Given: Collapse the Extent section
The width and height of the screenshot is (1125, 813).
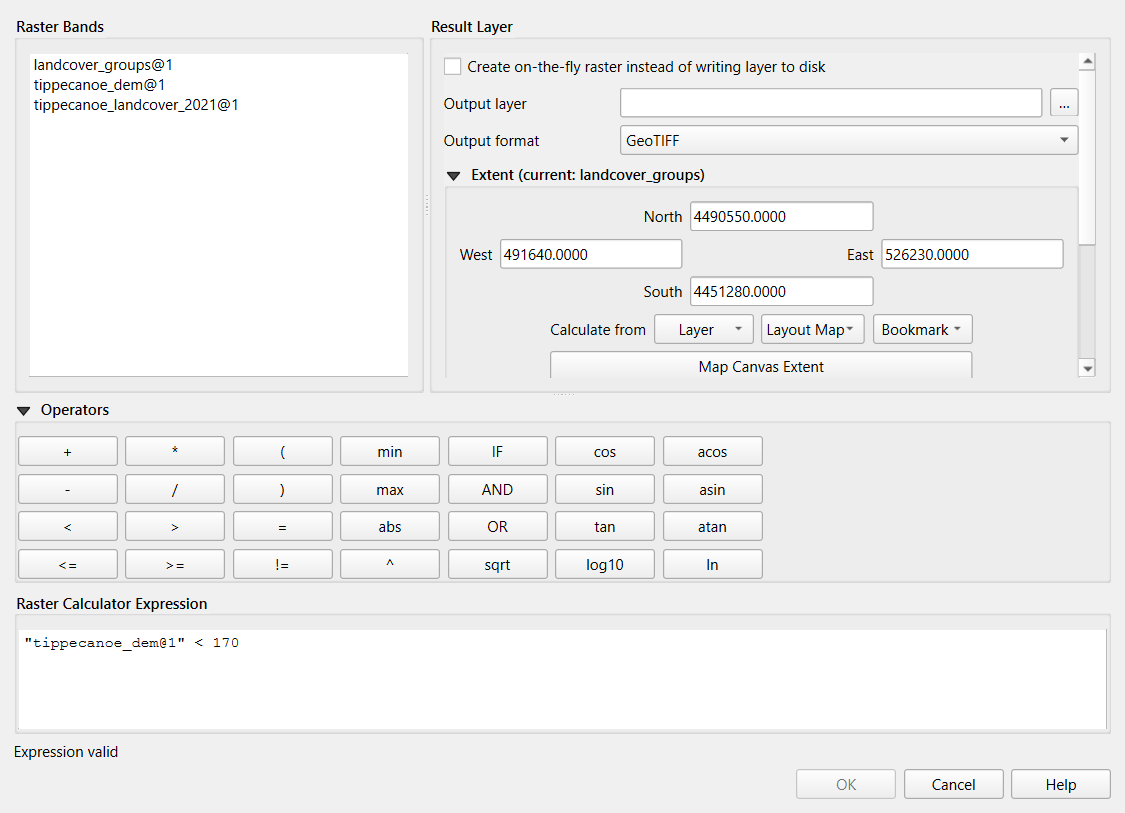Looking at the screenshot, I should point(453,176).
